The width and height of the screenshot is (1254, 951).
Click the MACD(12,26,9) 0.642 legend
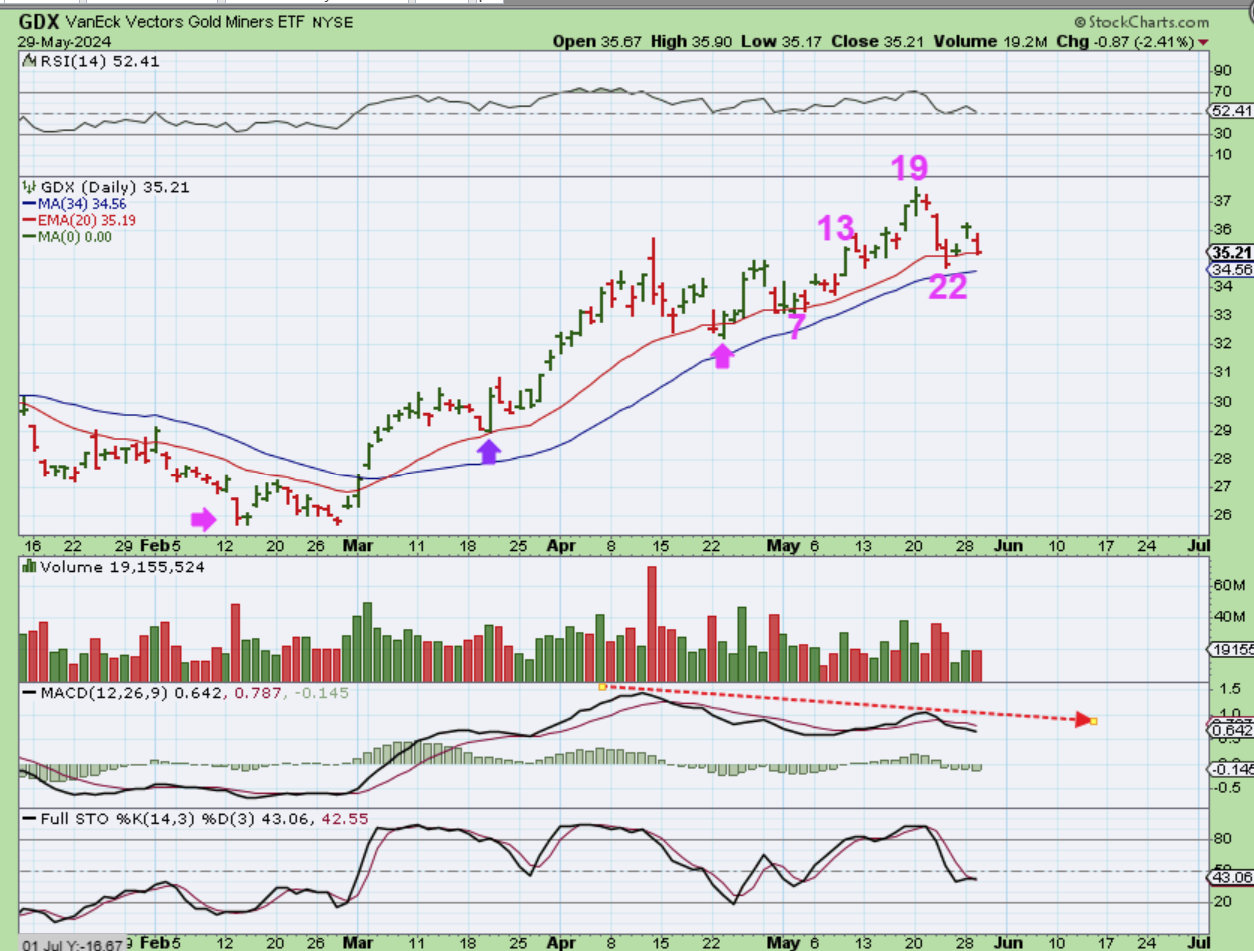125,692
